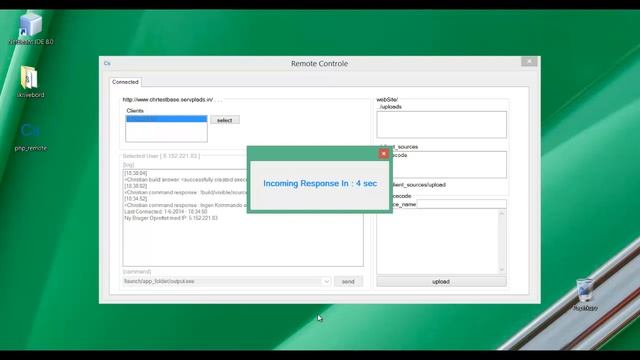Click inside the sourcecode text area
Image resolution: width=640 pixels, height=360 pixels.
coord(437,241)
